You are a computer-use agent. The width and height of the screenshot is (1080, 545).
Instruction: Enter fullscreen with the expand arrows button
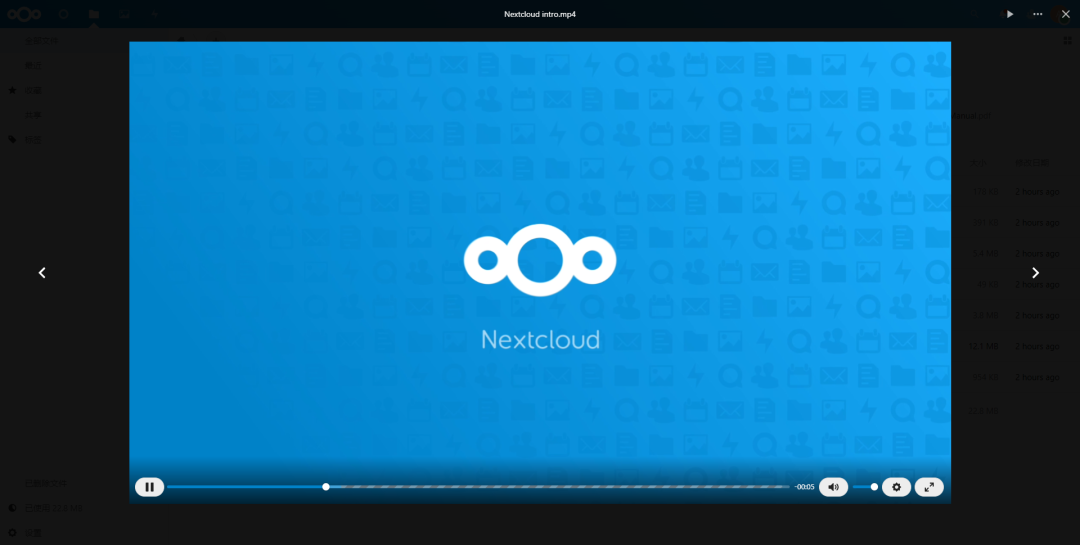point(929,487)
